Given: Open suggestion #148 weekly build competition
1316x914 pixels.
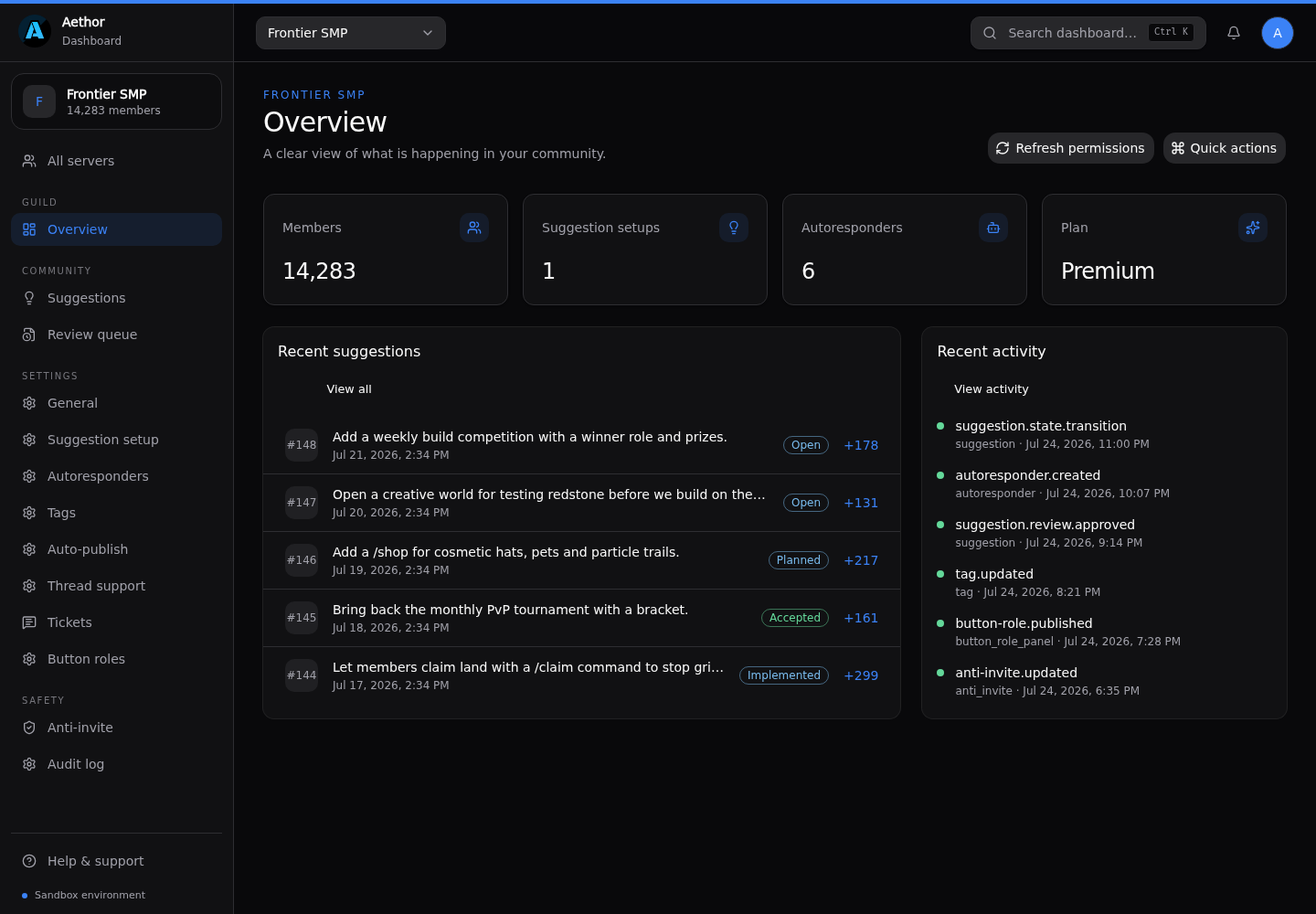Looking at the screenshot, I should coord(581,445).
